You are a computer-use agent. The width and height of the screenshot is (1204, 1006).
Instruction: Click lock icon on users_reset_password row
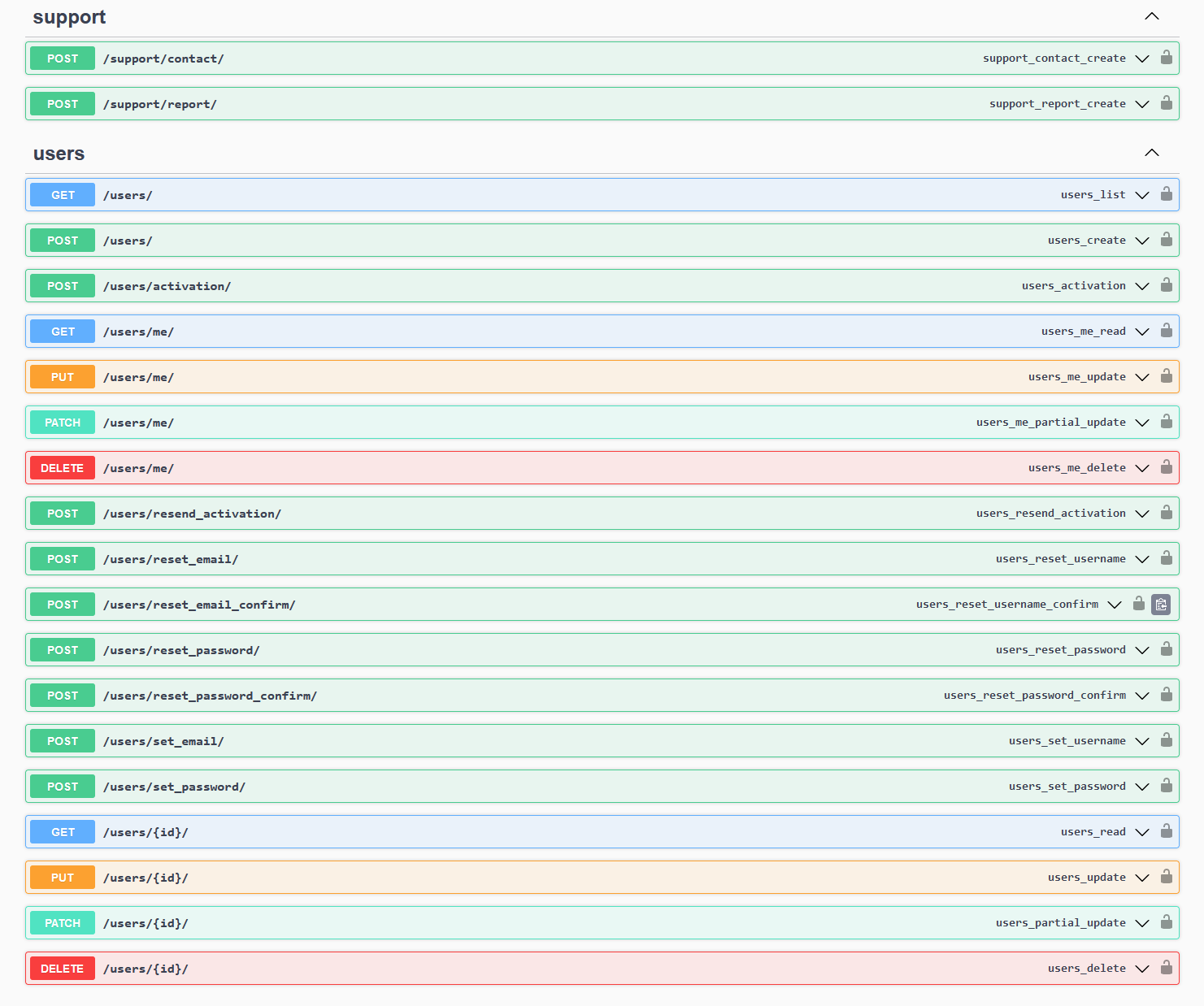(1166, 649)
